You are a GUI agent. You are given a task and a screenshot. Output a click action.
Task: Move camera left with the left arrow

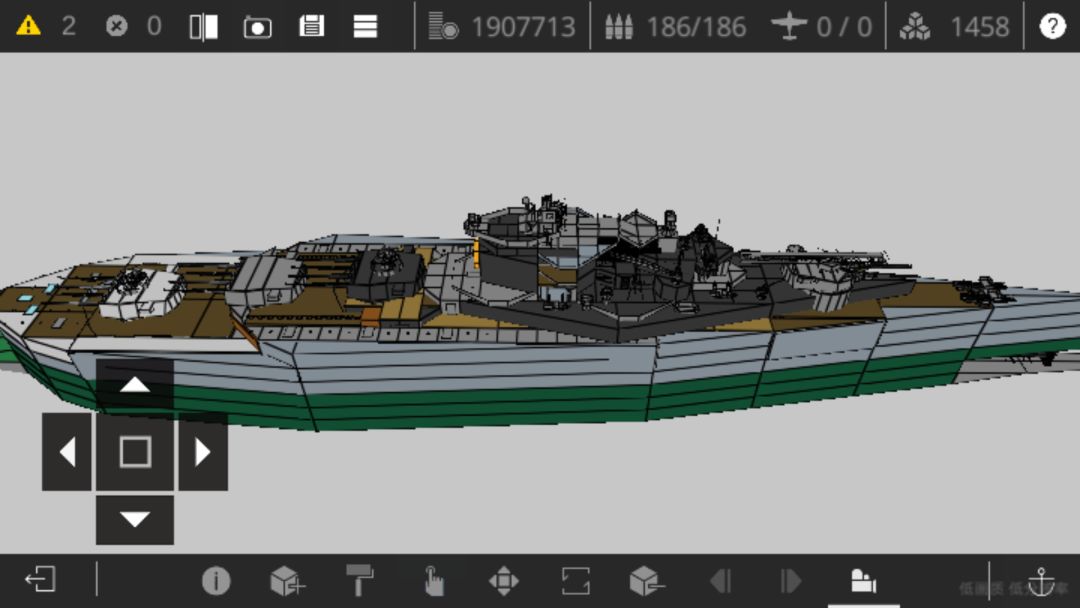67,452
